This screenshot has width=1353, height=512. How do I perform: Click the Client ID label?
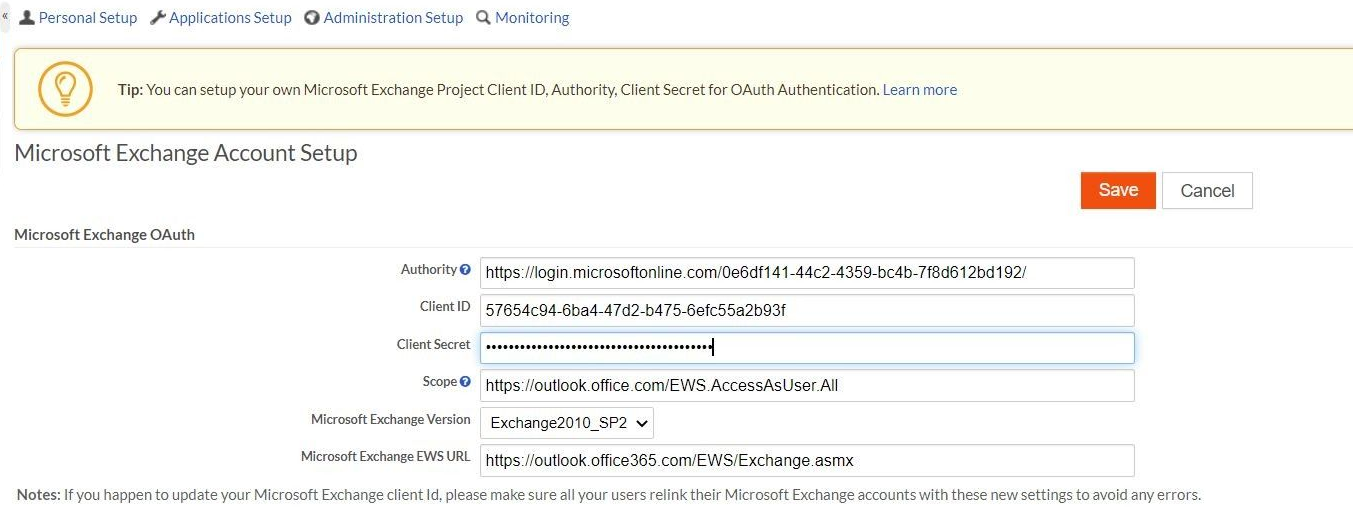[x=445, y=306]
